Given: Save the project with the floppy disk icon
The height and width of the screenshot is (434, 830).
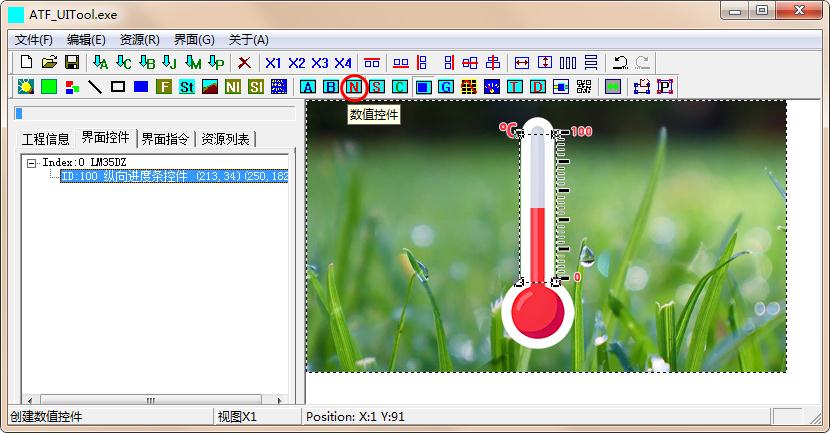Looking at the screenshot, I should coord(72,62).
